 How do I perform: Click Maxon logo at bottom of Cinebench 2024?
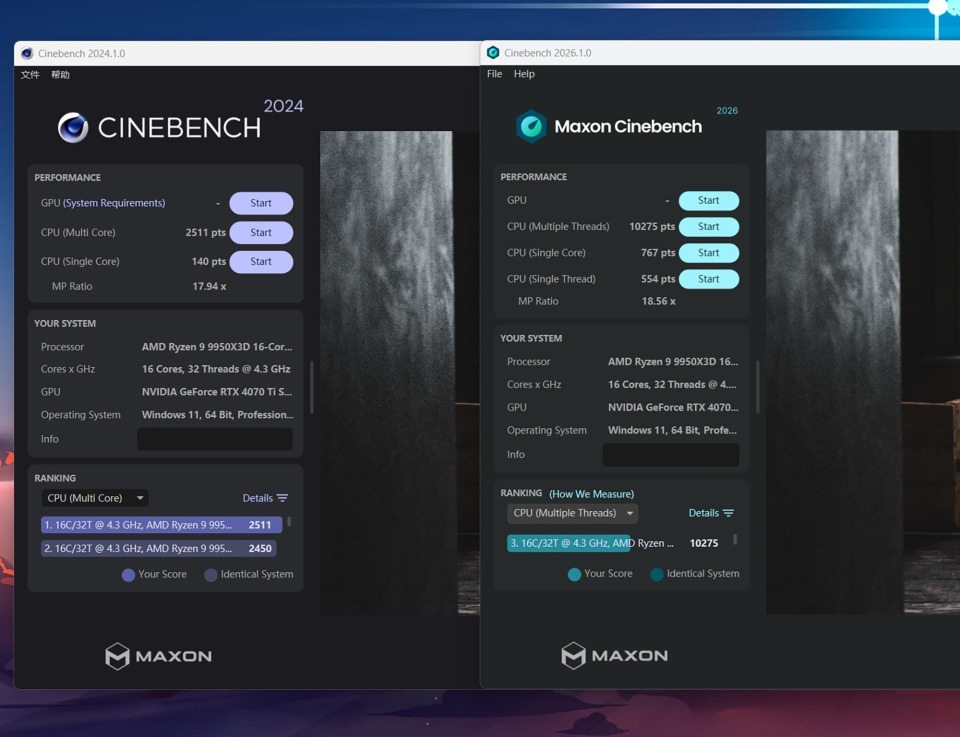[159, 656]
